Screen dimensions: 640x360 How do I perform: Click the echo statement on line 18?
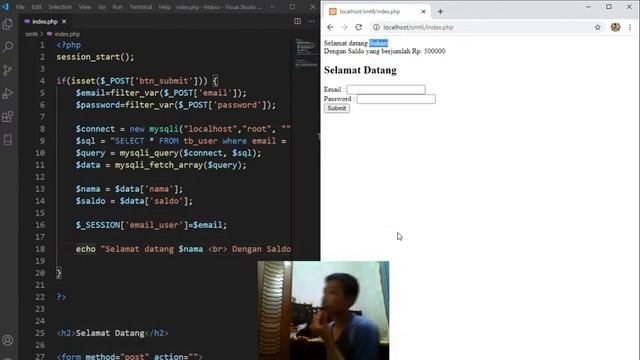[183, 249]
